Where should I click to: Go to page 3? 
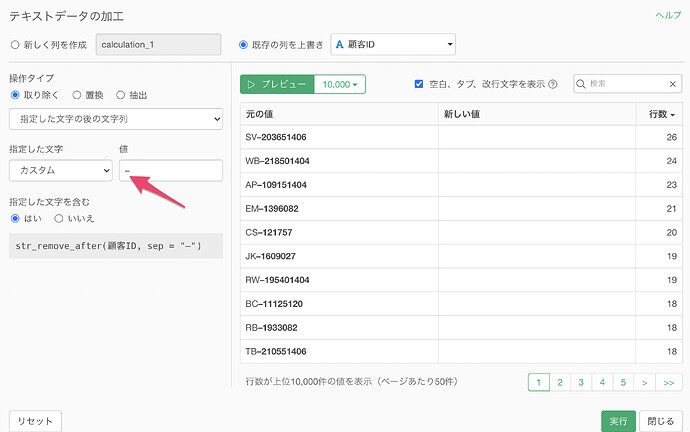point(581,383)
